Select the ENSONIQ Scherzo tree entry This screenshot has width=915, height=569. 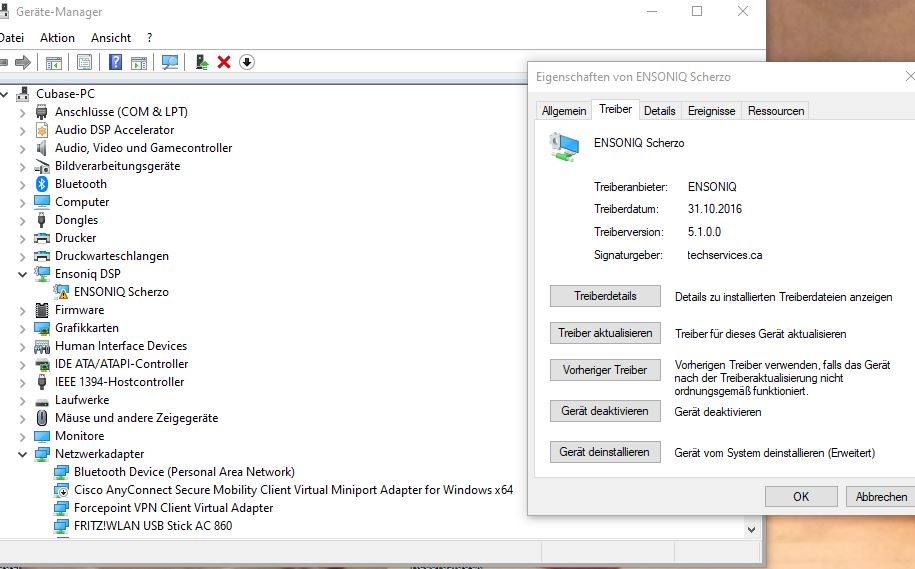(121, 292)
